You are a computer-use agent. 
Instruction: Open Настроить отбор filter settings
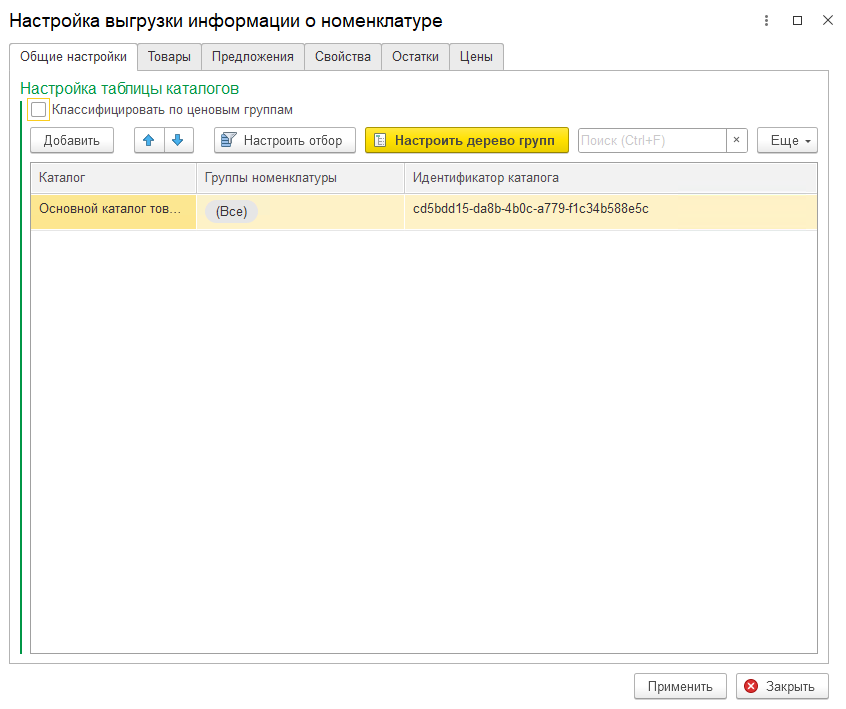pos(284,141)
